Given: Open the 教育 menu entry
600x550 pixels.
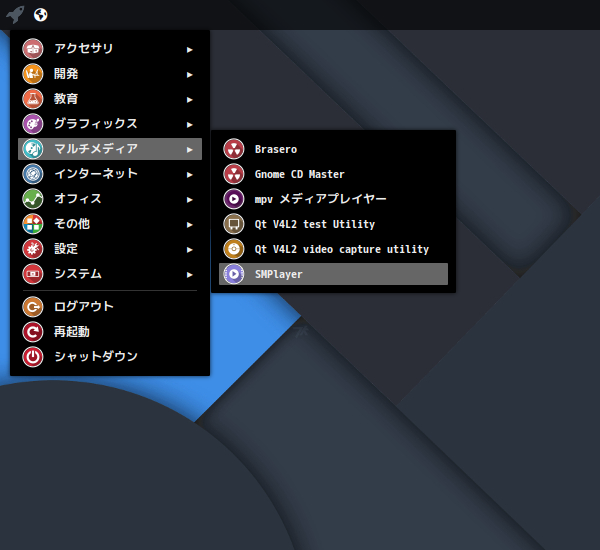Looking at the screenshot, I should [x=110, y=99].
